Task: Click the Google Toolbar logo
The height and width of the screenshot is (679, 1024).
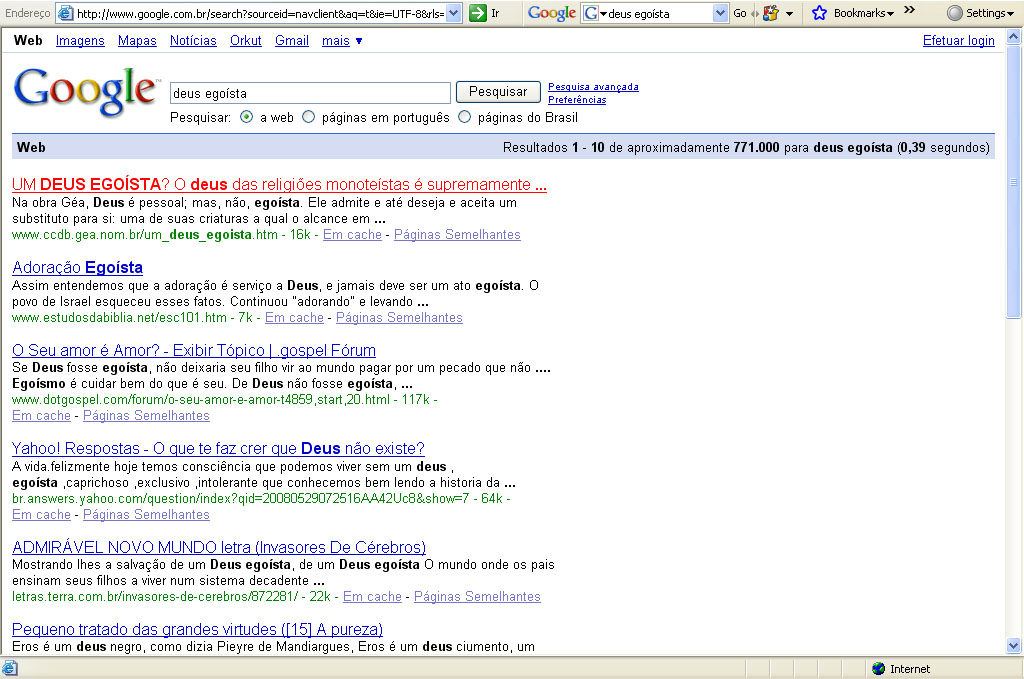Action: point(551,13)
